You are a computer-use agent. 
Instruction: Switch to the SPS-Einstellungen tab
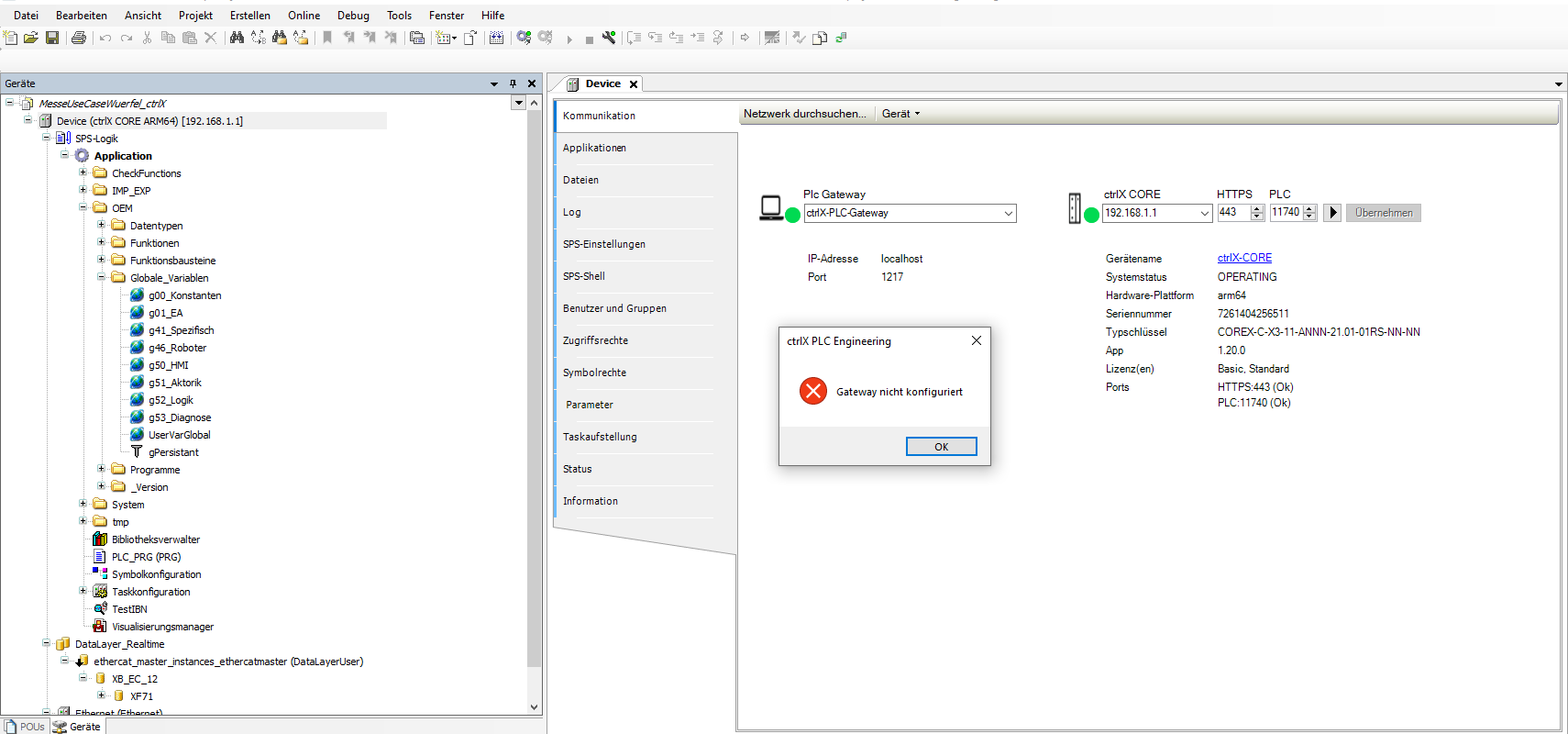pos(604,244)
